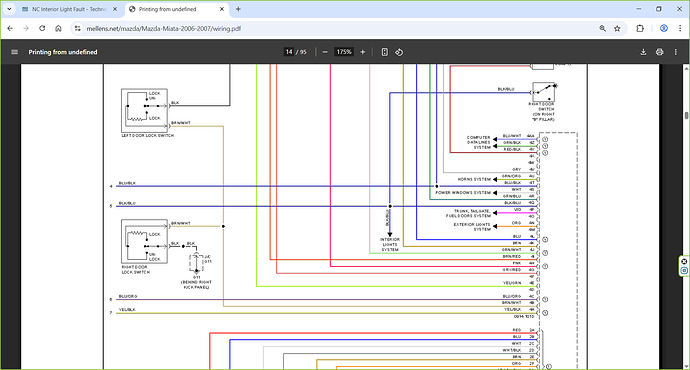
Task: Rotate the document counterclockwise
Action: (x=399, y=52)
